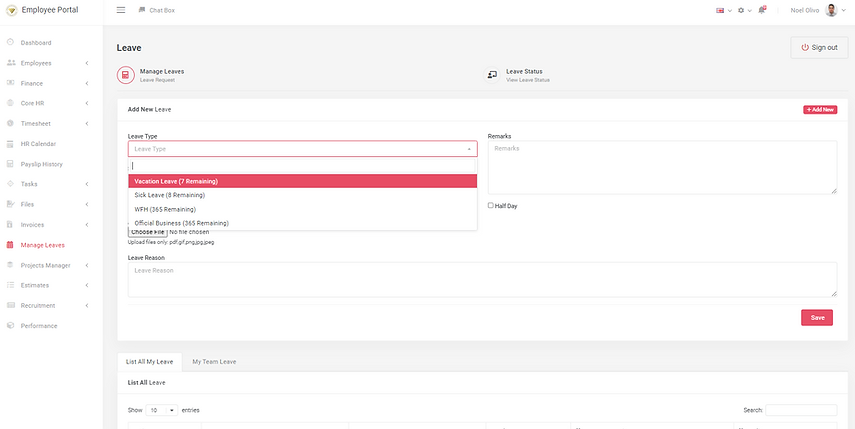Expand the Estimates submenu chevron
Viewport: 855px width, 429px height.
coord(87,285)
